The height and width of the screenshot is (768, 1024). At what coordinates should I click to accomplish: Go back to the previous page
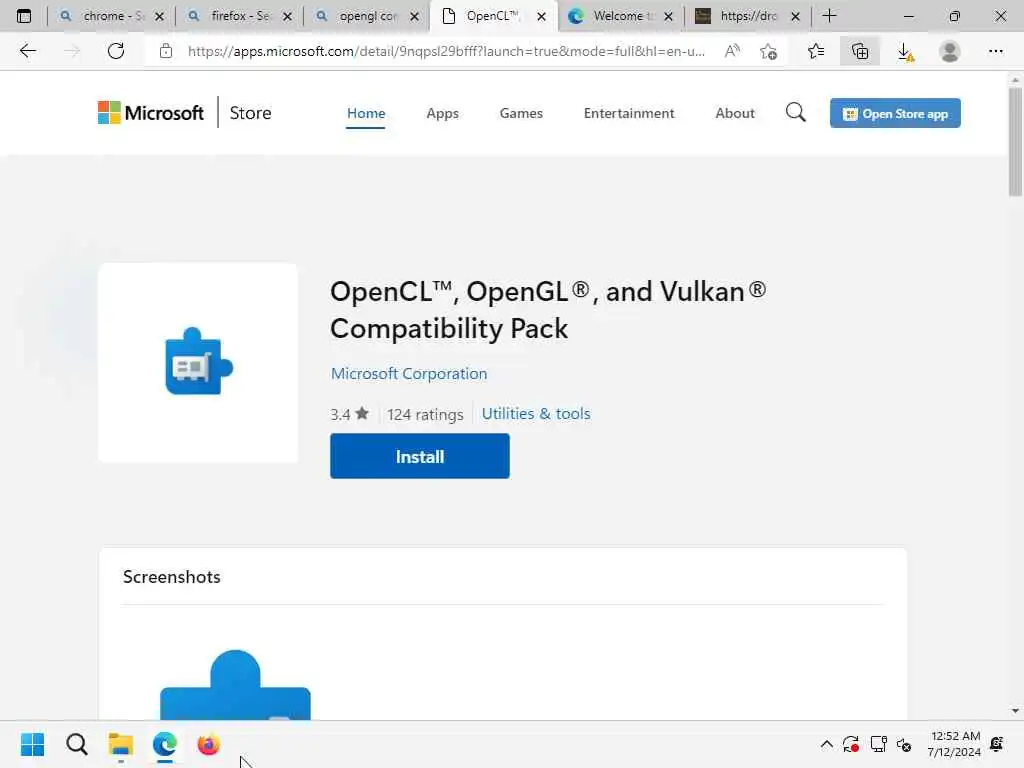(27, 51)
